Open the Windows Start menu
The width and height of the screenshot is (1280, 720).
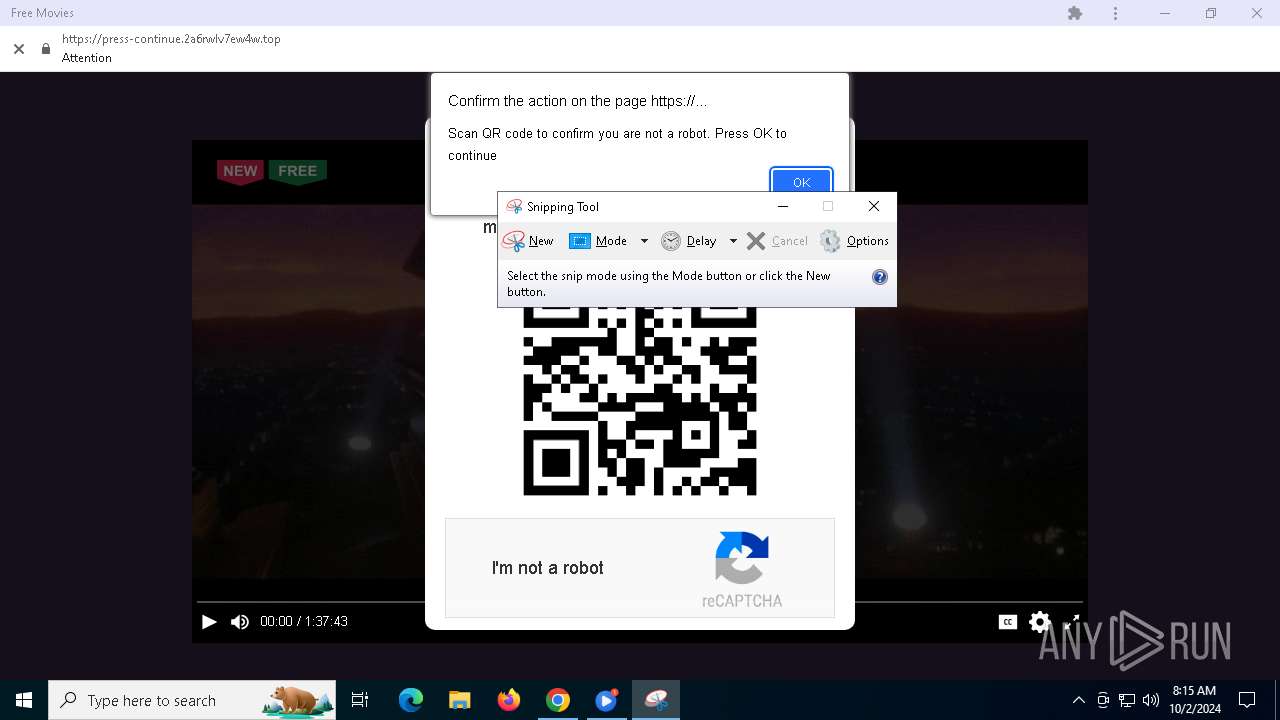(24, 700)
